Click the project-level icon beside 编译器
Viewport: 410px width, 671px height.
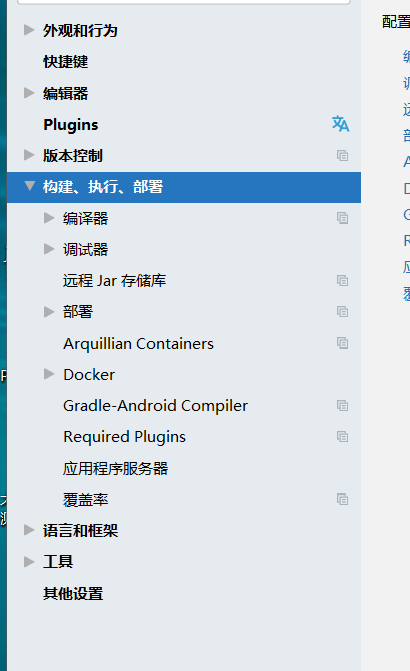point(342,218)
